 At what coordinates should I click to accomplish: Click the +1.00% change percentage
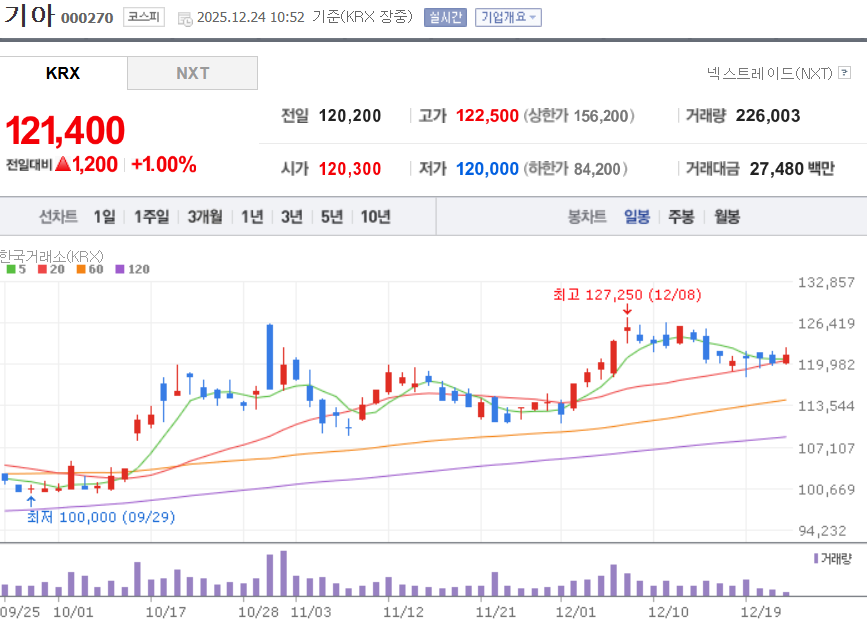click(x=164, y=164)
